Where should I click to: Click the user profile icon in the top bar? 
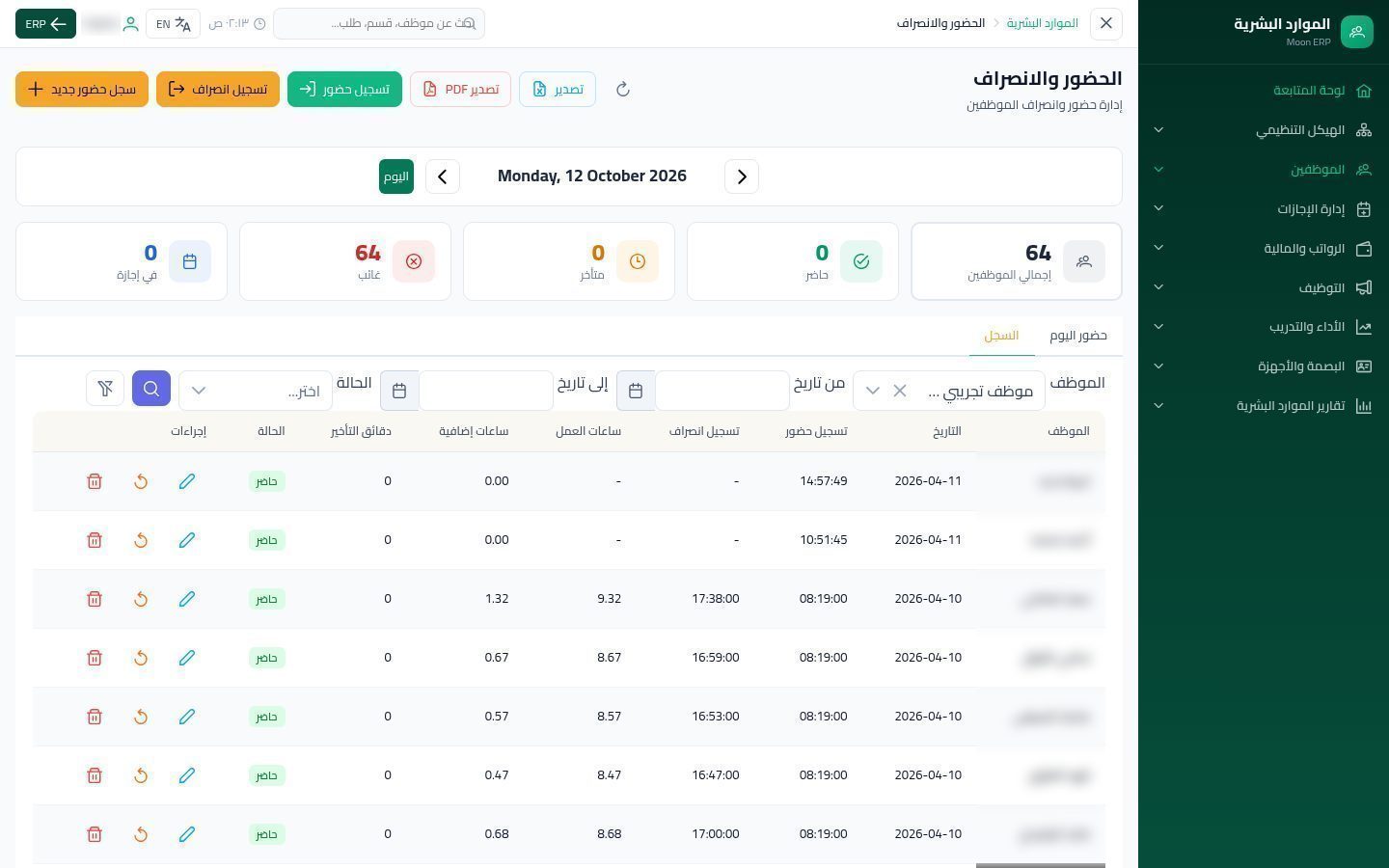[x=130, y=24]
